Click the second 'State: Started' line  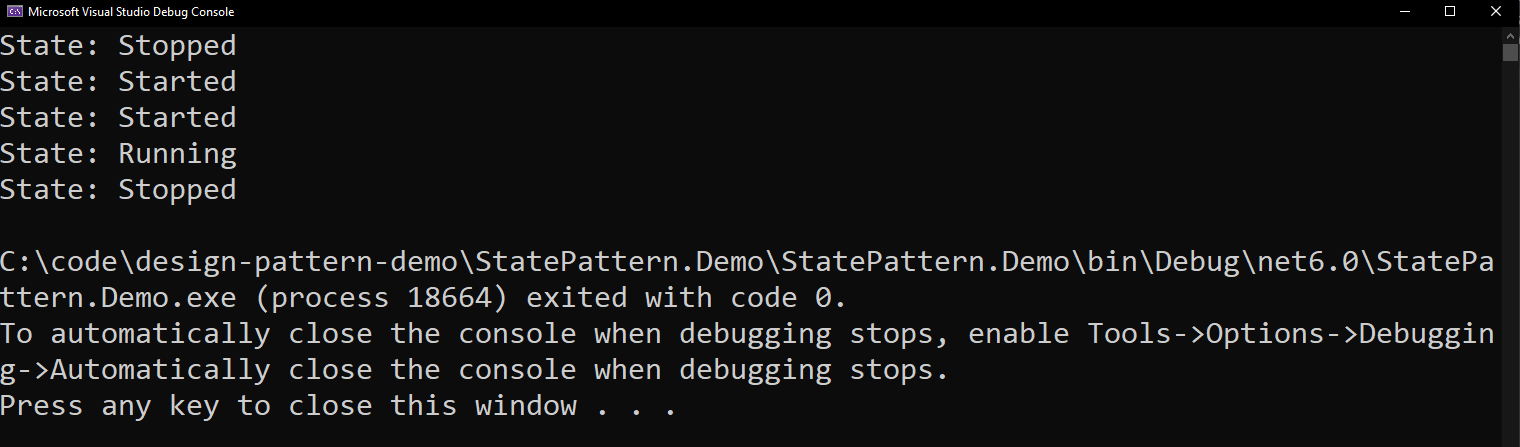(118, 117)
